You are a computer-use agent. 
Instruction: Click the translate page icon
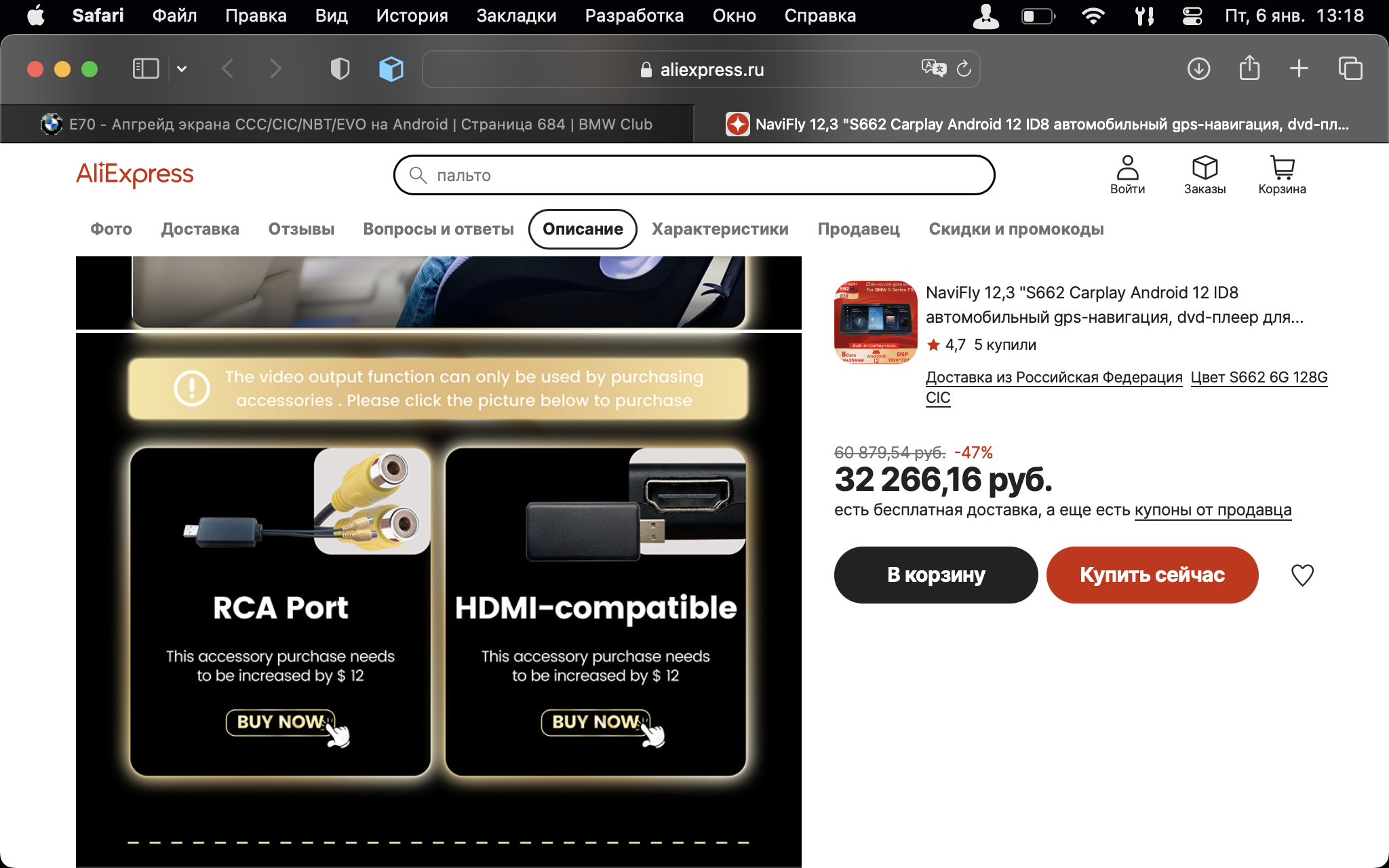pyautogui.click(x=933, y=68)
